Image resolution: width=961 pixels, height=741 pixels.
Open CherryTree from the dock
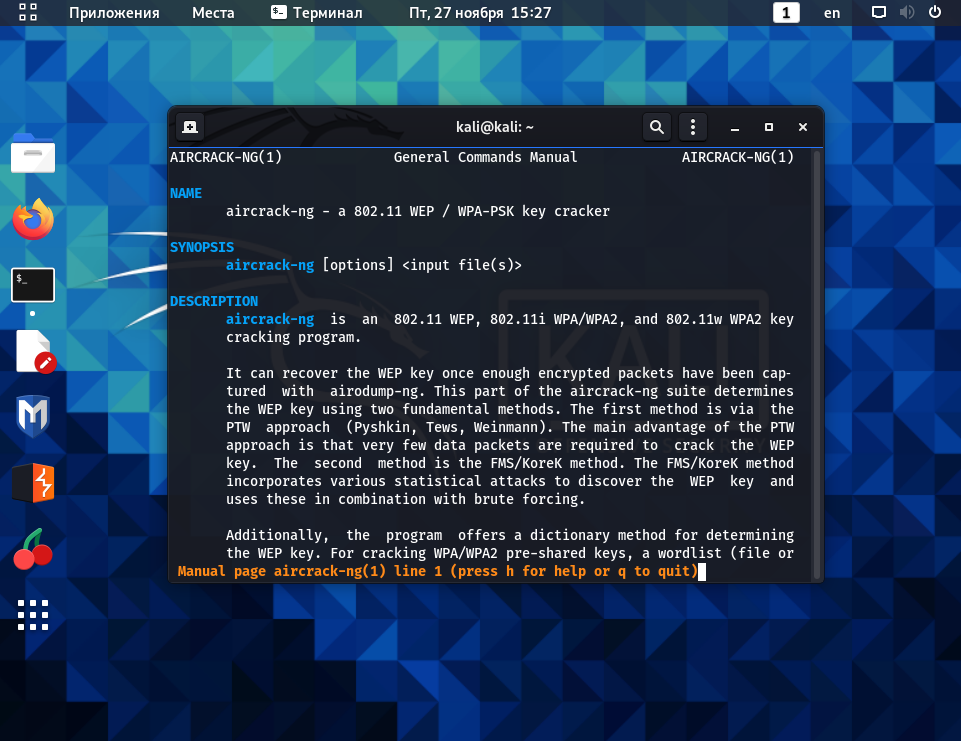(x=33, y=549)
